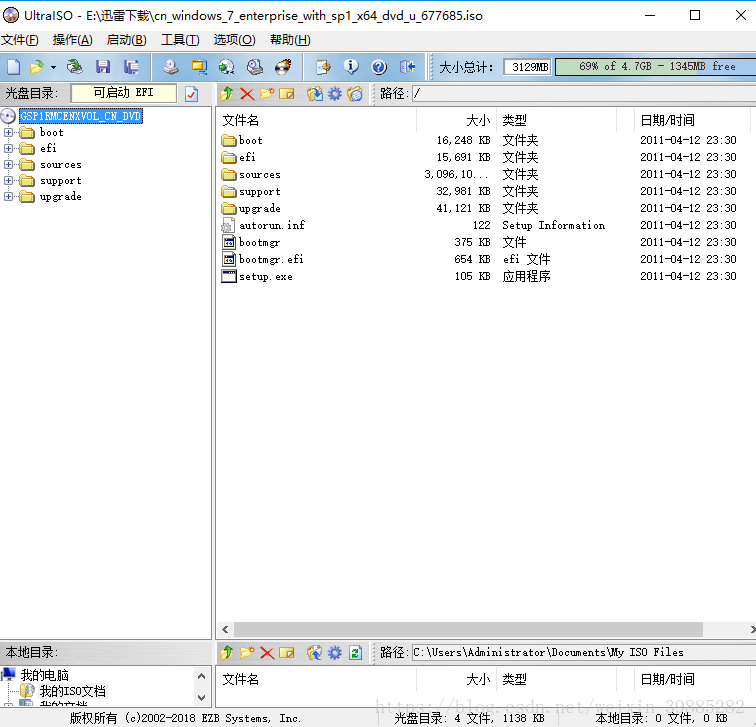756x727 pixels.
Task: Click the Compress ISO icon
Action: [x=199, y=67]
